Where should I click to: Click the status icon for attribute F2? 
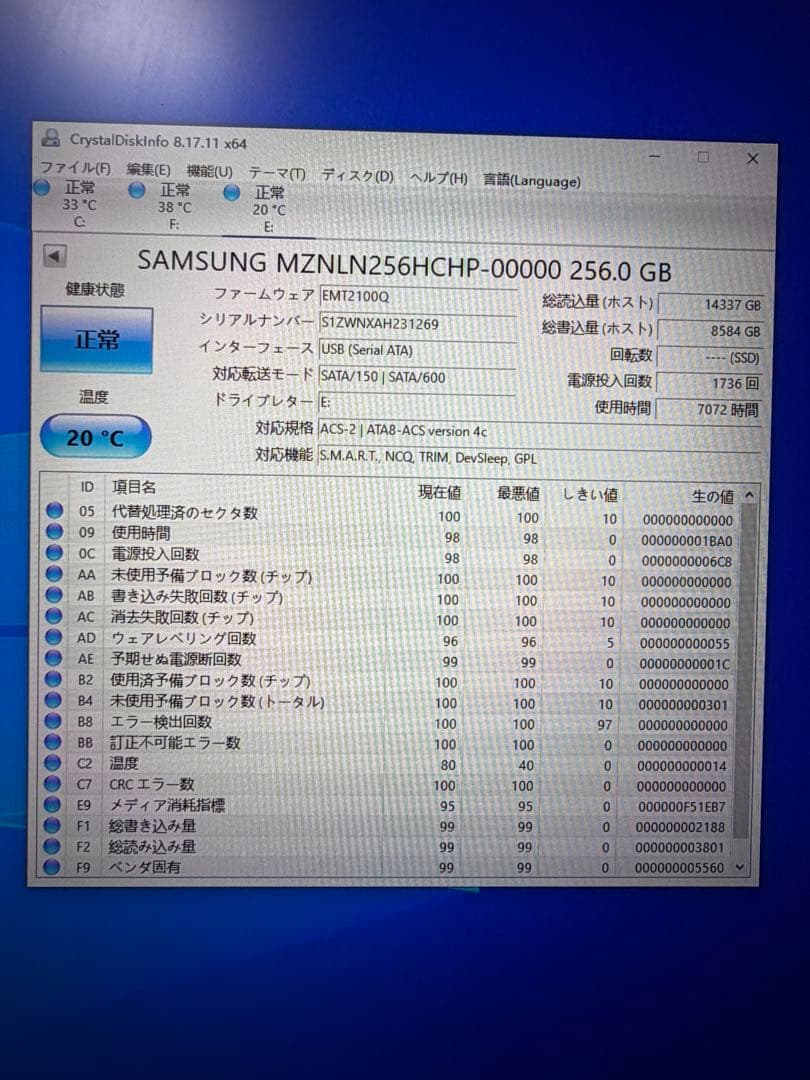coord(51,845)
